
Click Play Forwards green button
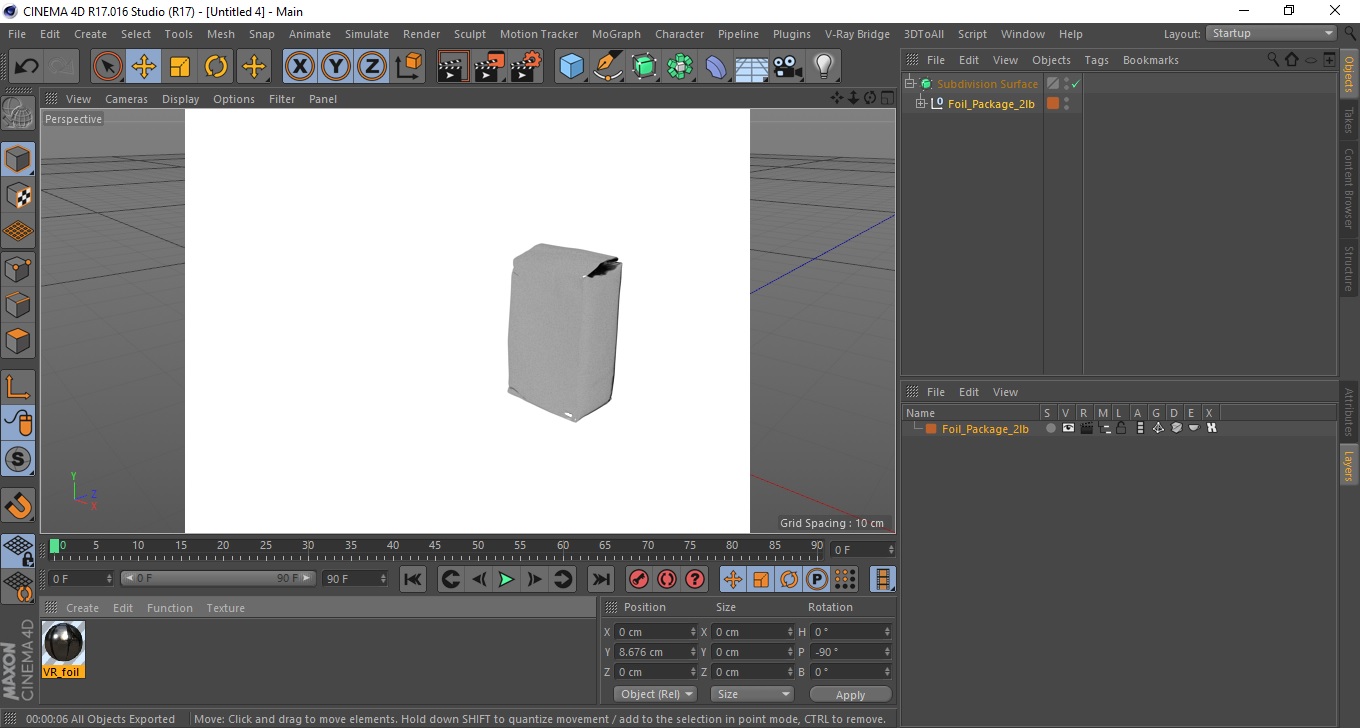pos(506,579)
